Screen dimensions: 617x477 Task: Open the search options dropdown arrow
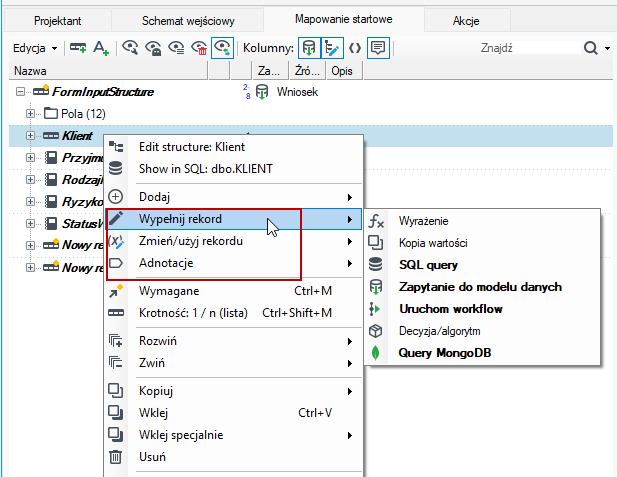[607, 48]
